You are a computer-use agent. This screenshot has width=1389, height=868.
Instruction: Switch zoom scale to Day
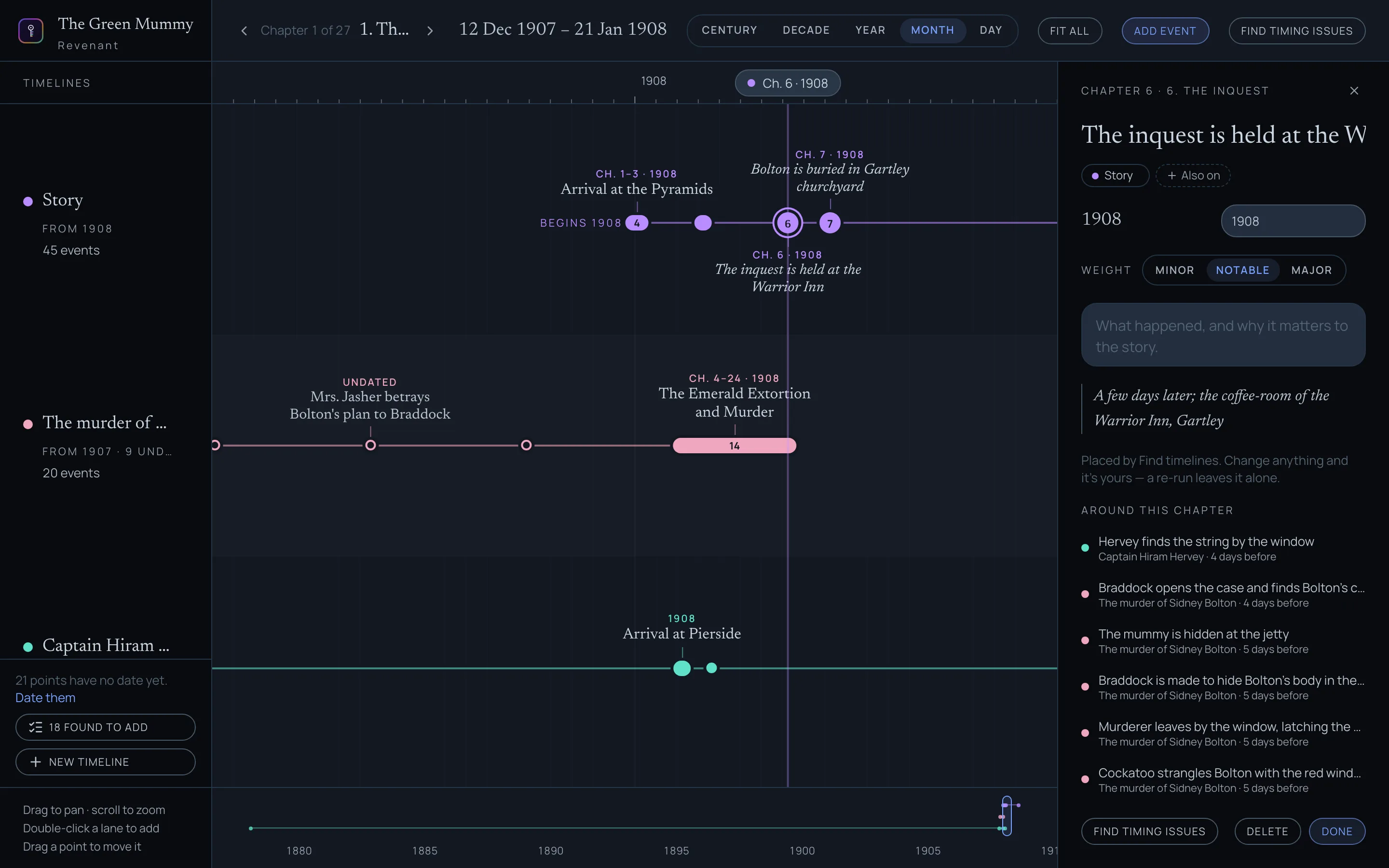(991, 30)
